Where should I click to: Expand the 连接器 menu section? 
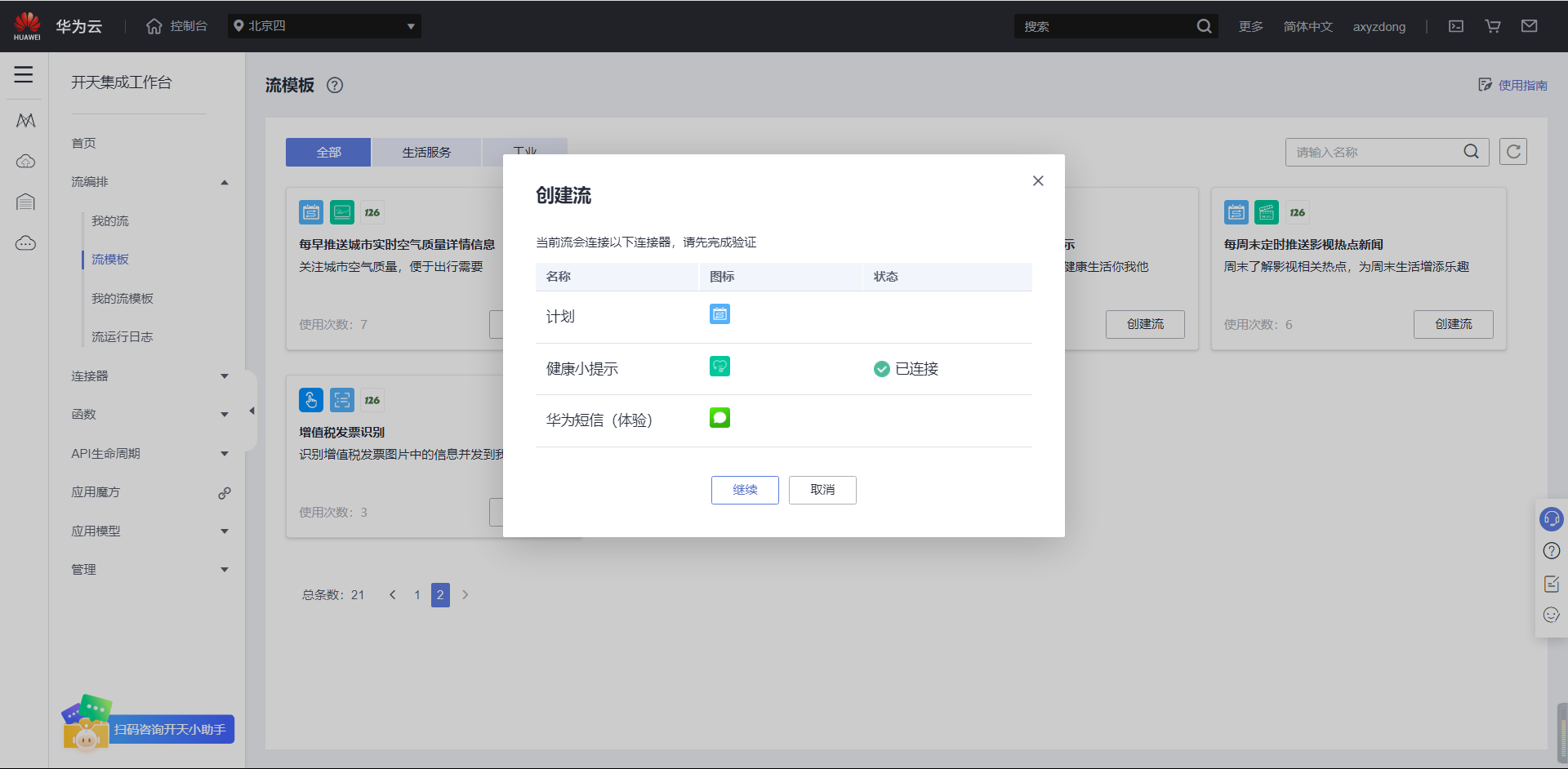tap(225, 376)
